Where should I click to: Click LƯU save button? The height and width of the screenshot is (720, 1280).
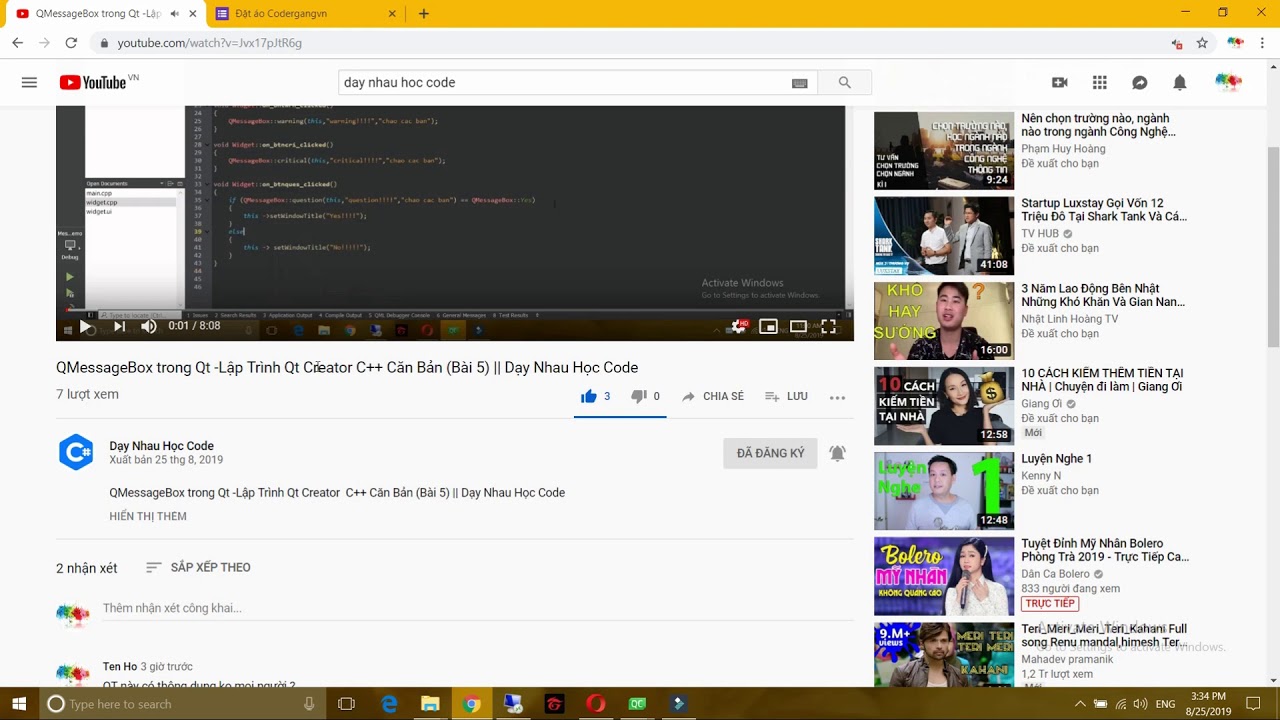[x=786, y=396]
